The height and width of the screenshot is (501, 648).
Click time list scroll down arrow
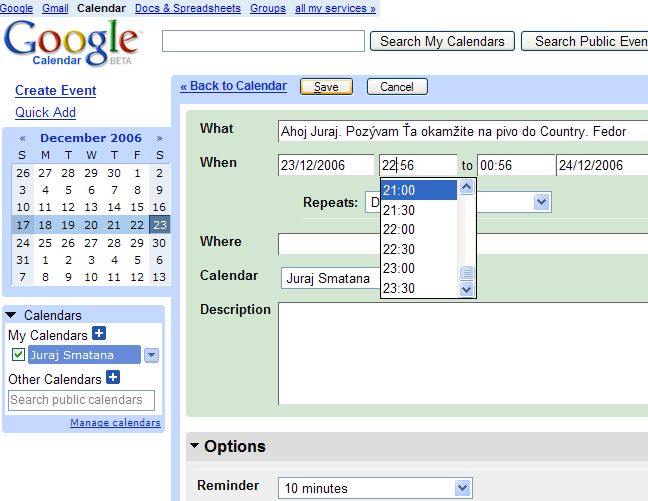[x=466, y=289]
